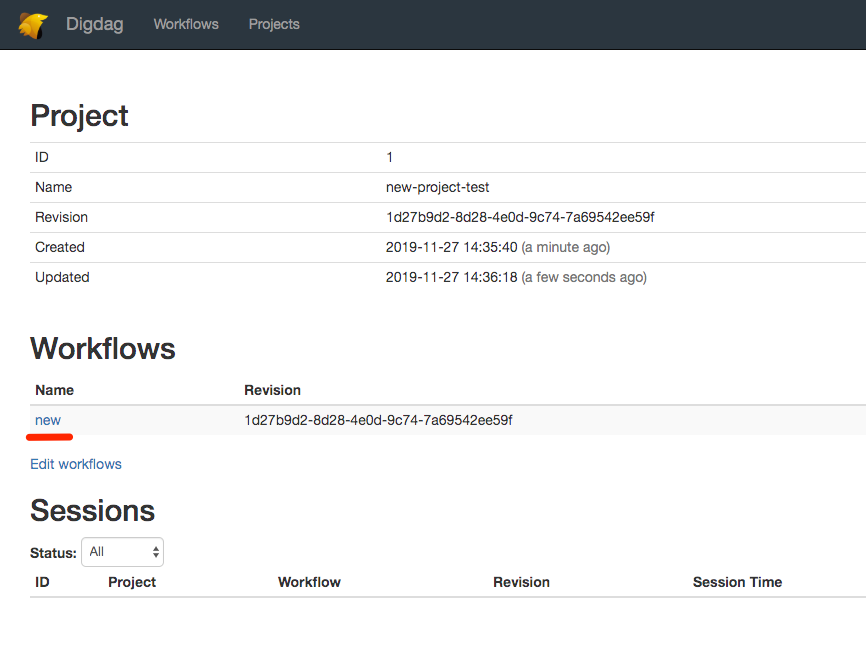Click the Updated timestamp value
The image size is (866, 663).
pyautogui.click(x=451, y=277)
